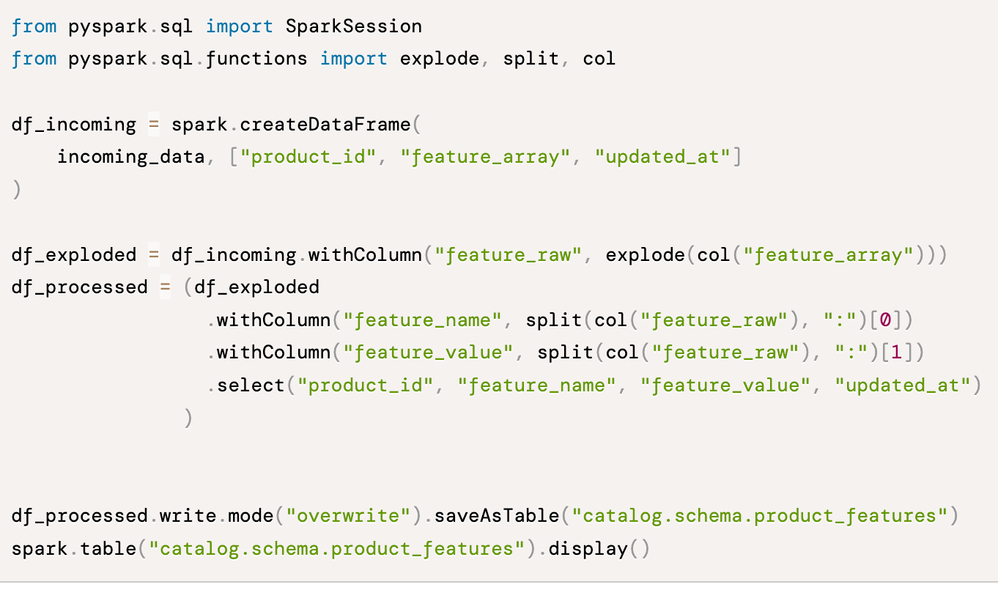998x604 pixels.
Task: Click the df_processed variable being assigned
Action: (79, 287)
